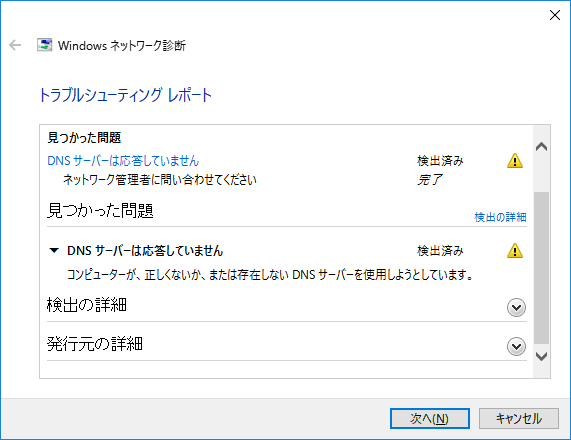Click the 'トラブルシューティング レポート' title
This screenshot has height=440, width=571.
click(125, 95)
